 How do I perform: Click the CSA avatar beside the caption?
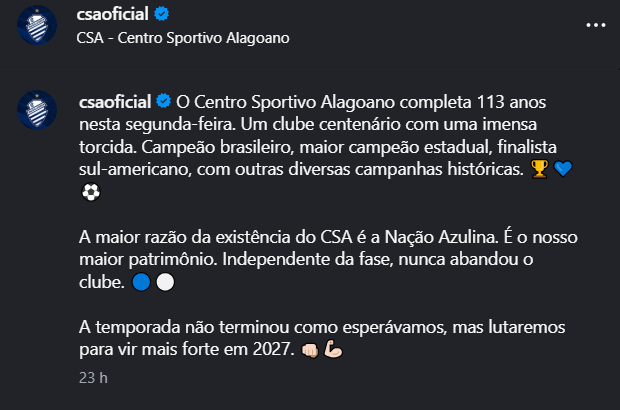(37, 110)
